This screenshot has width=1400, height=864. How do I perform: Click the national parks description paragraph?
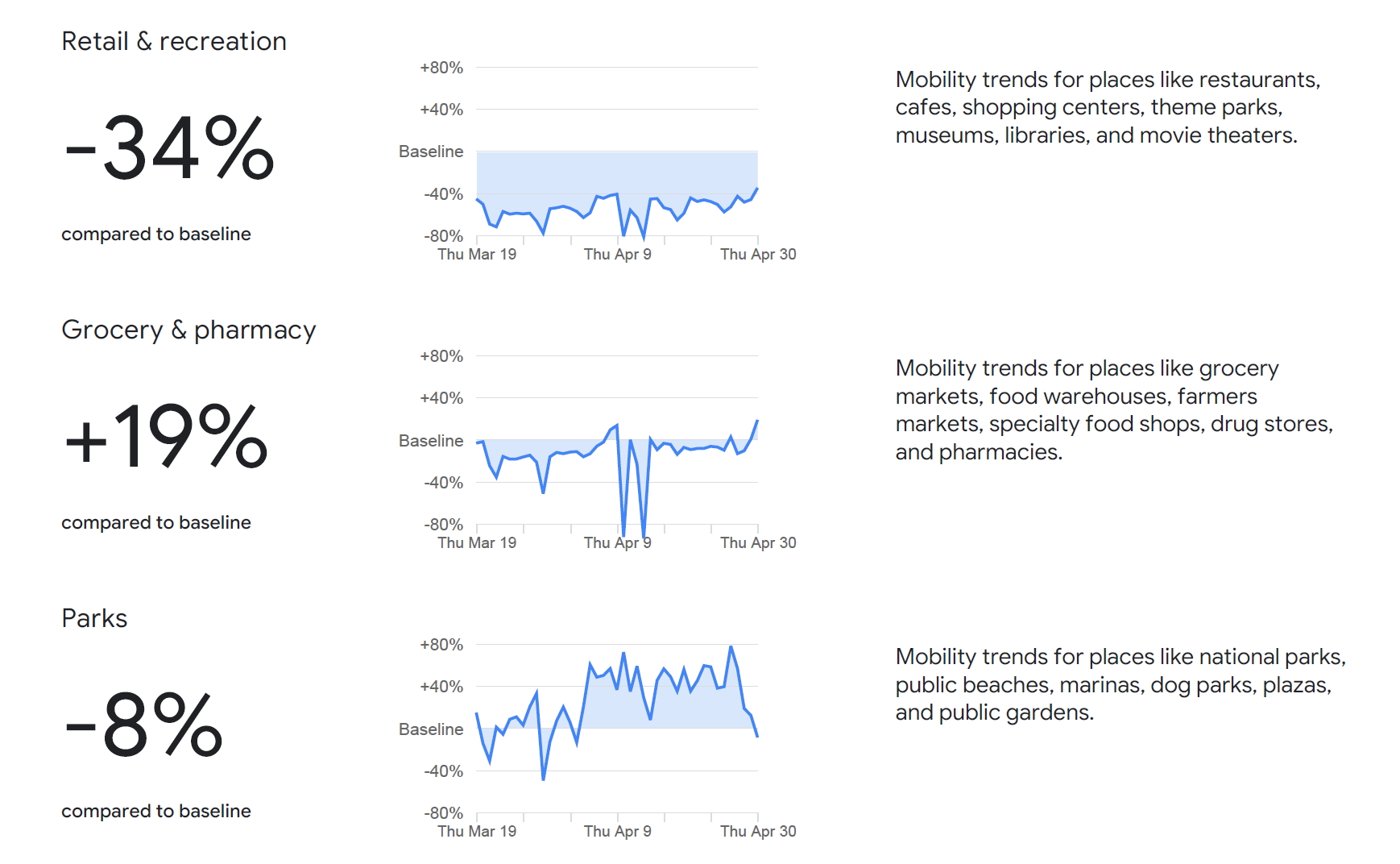pos(1120,684)
